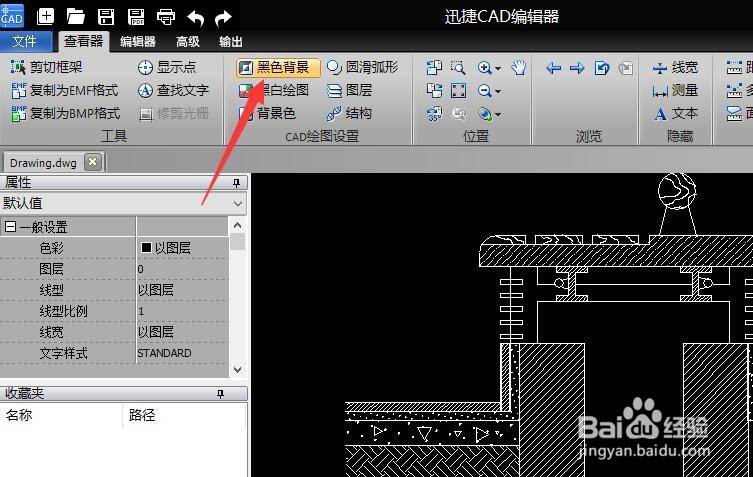Select the zoom window magnifier icon
The width and height of the screenshot is (753, 477).
pos(458,67)
